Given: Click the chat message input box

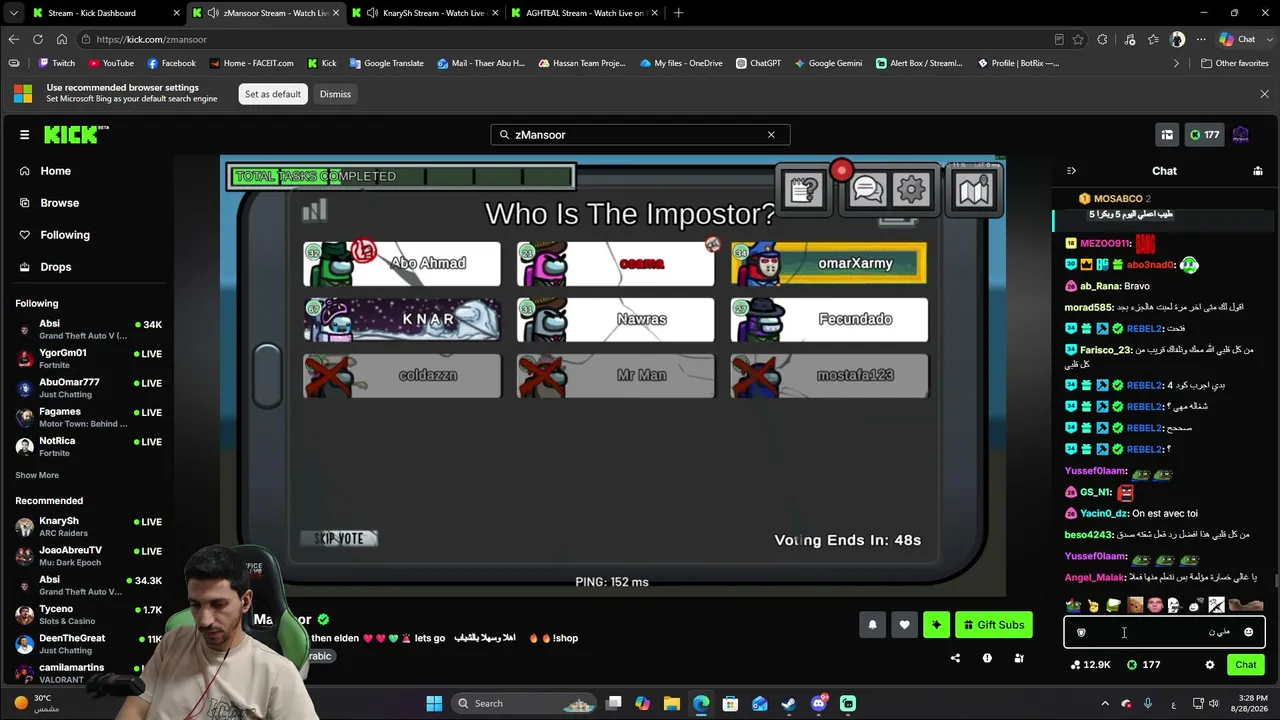Looking at the screenshot, I should (x=1164, y=632).
